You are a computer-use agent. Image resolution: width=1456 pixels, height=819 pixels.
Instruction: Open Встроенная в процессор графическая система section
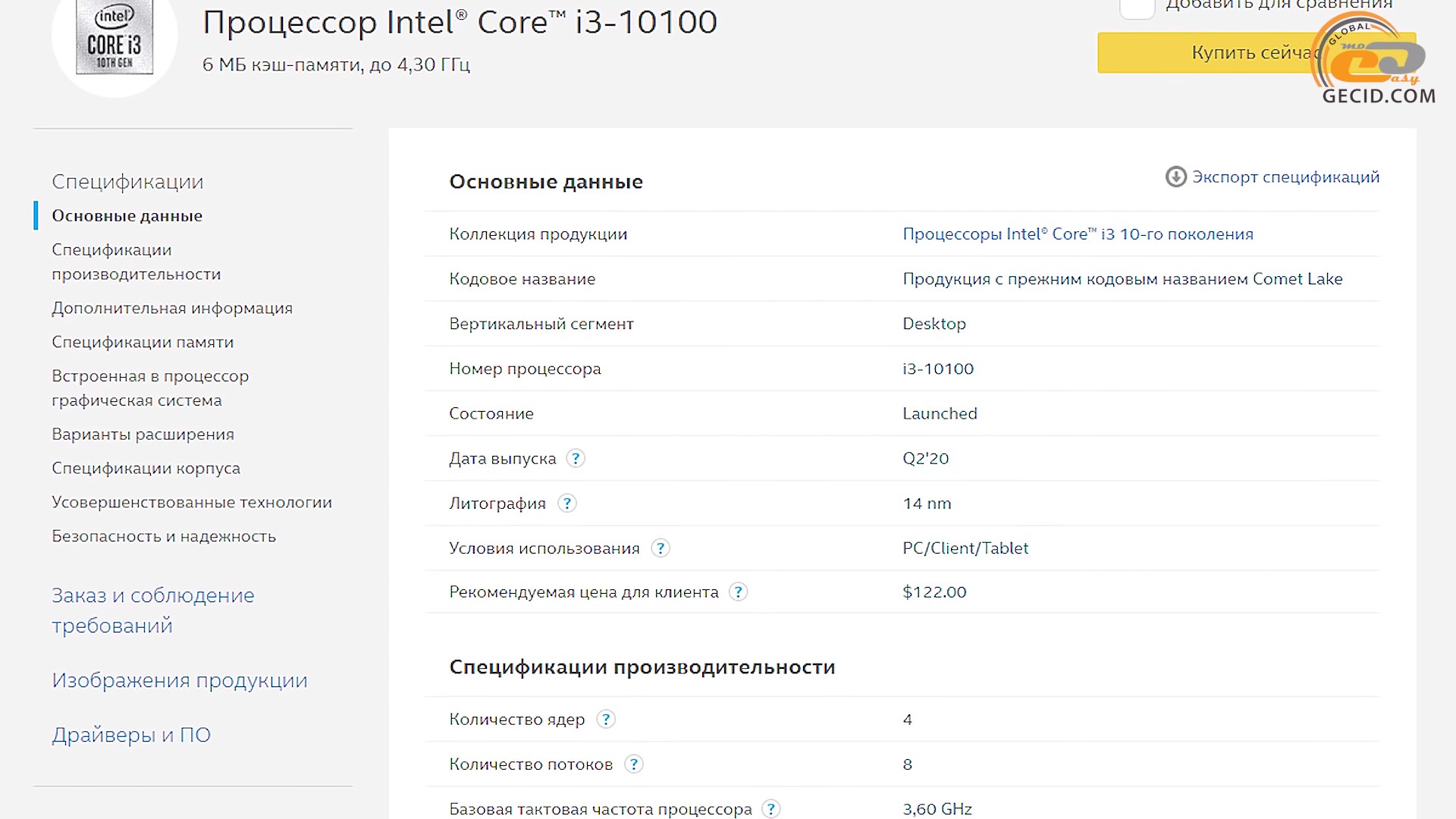coord(150,388)
